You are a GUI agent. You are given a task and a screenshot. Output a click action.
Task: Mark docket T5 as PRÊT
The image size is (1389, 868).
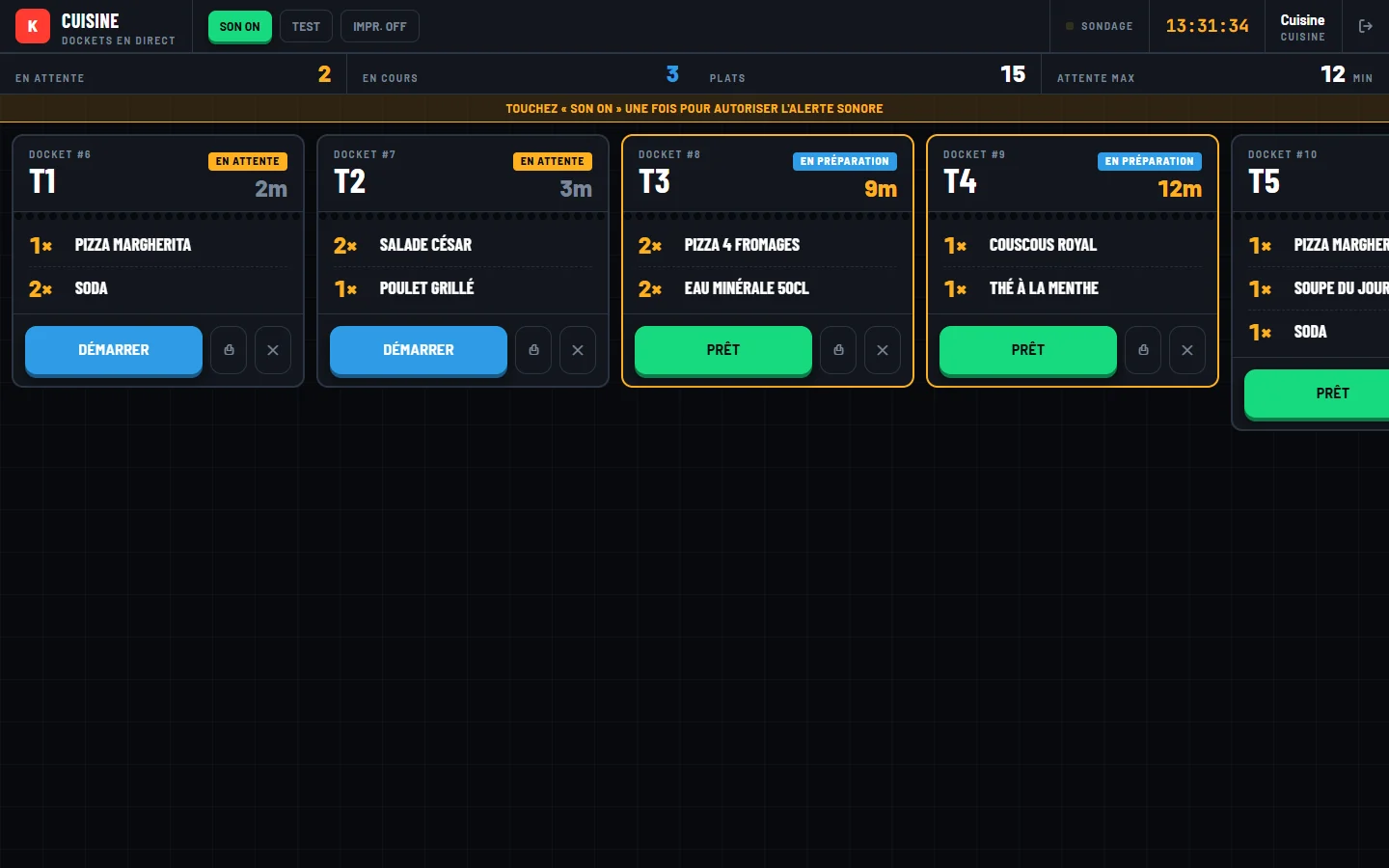coord(1317,393)
